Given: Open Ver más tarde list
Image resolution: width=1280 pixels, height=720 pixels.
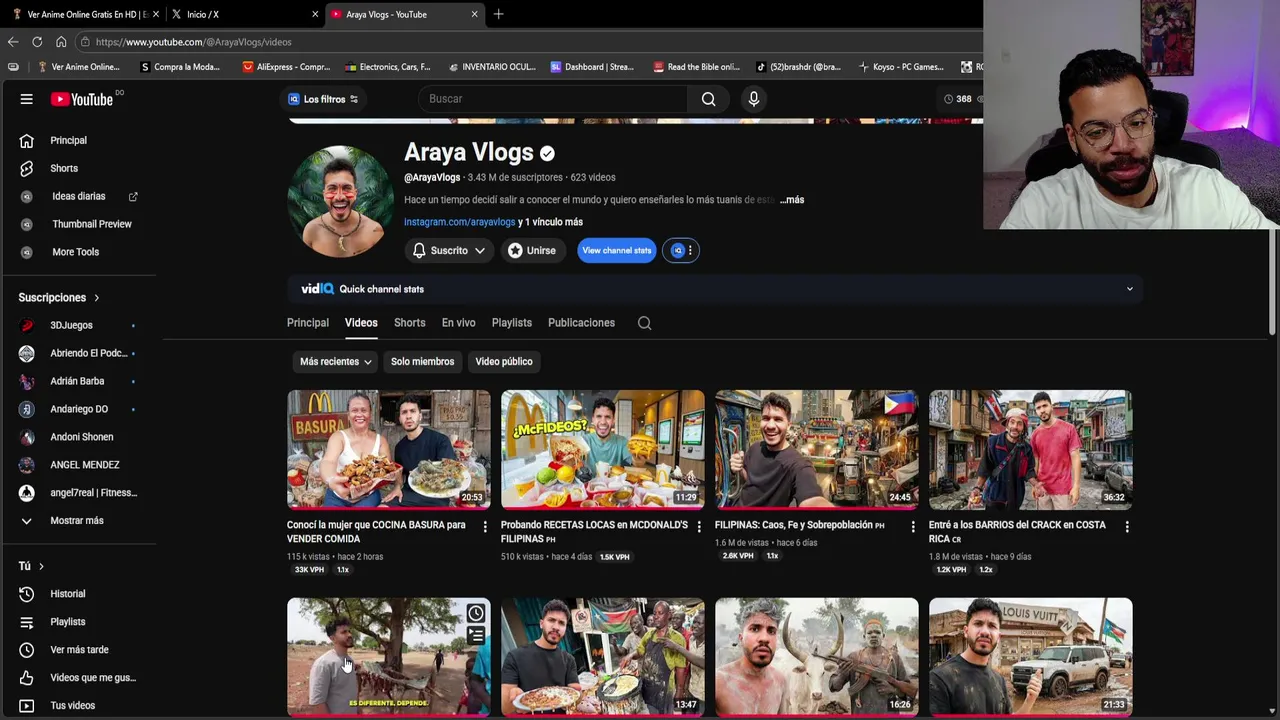Looking at the screenshot, I should pyautogui.click(x=78, y=650).
